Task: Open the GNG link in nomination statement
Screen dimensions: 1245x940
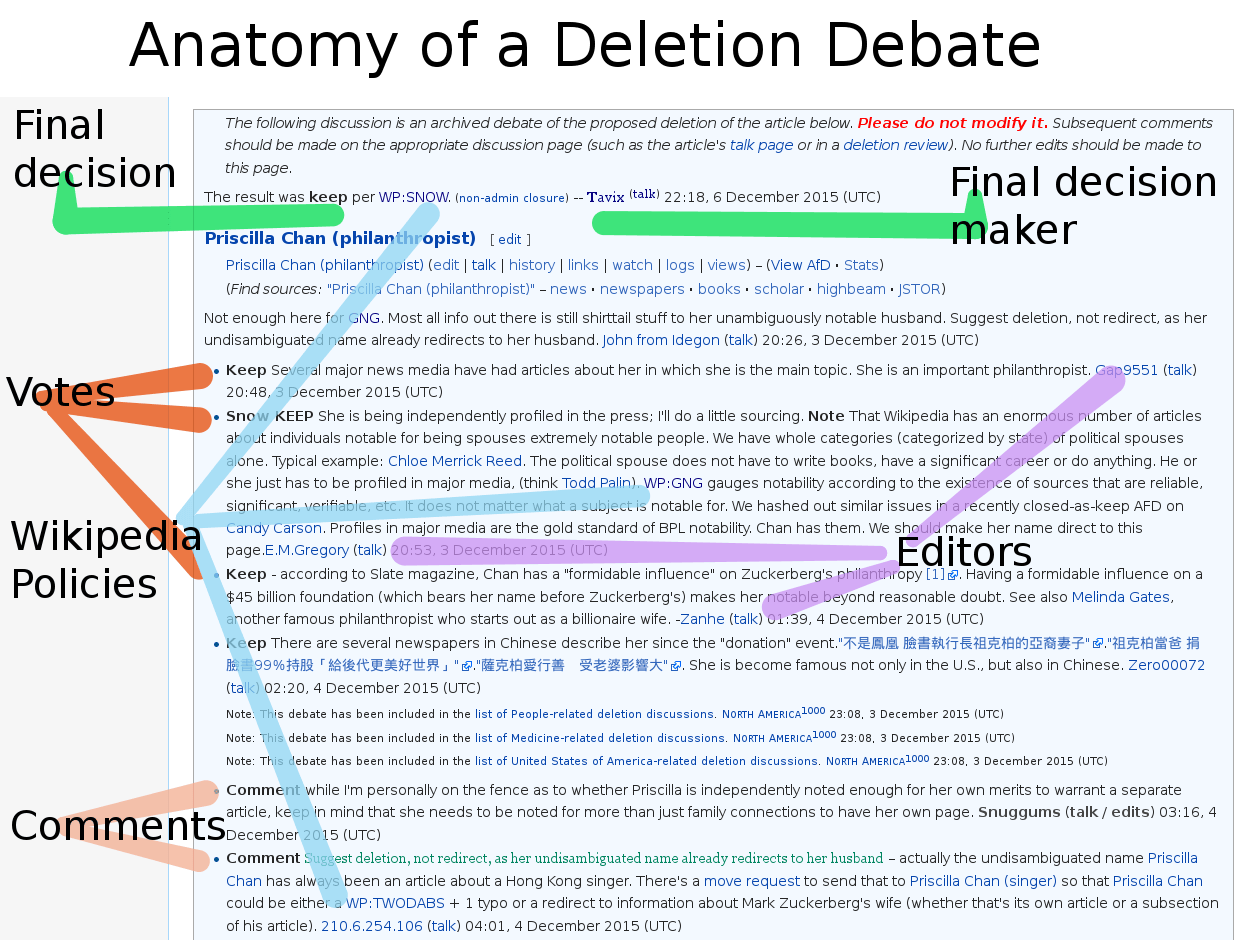Action: pyautogui.click(x=364, y=318)
